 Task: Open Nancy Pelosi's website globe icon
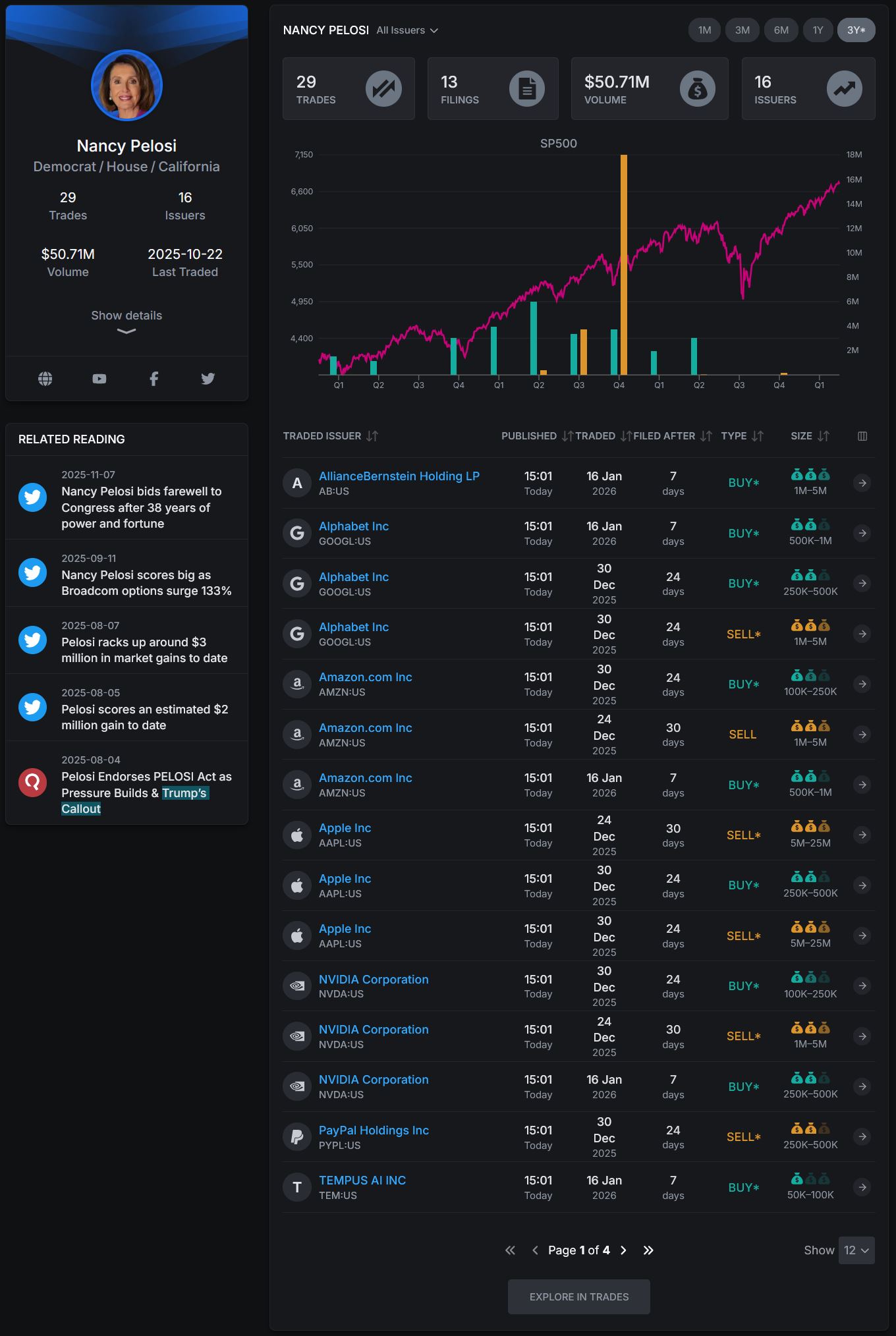[x=45, y=378]
